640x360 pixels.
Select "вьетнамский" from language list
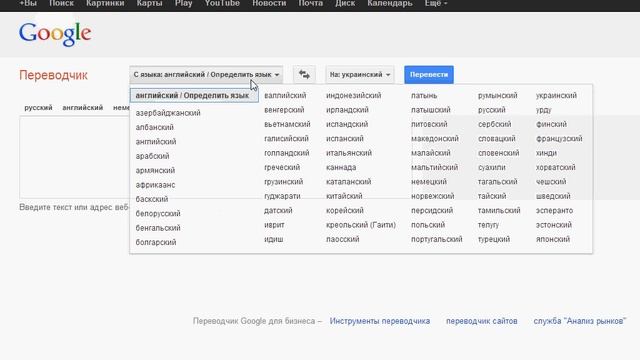287,124
